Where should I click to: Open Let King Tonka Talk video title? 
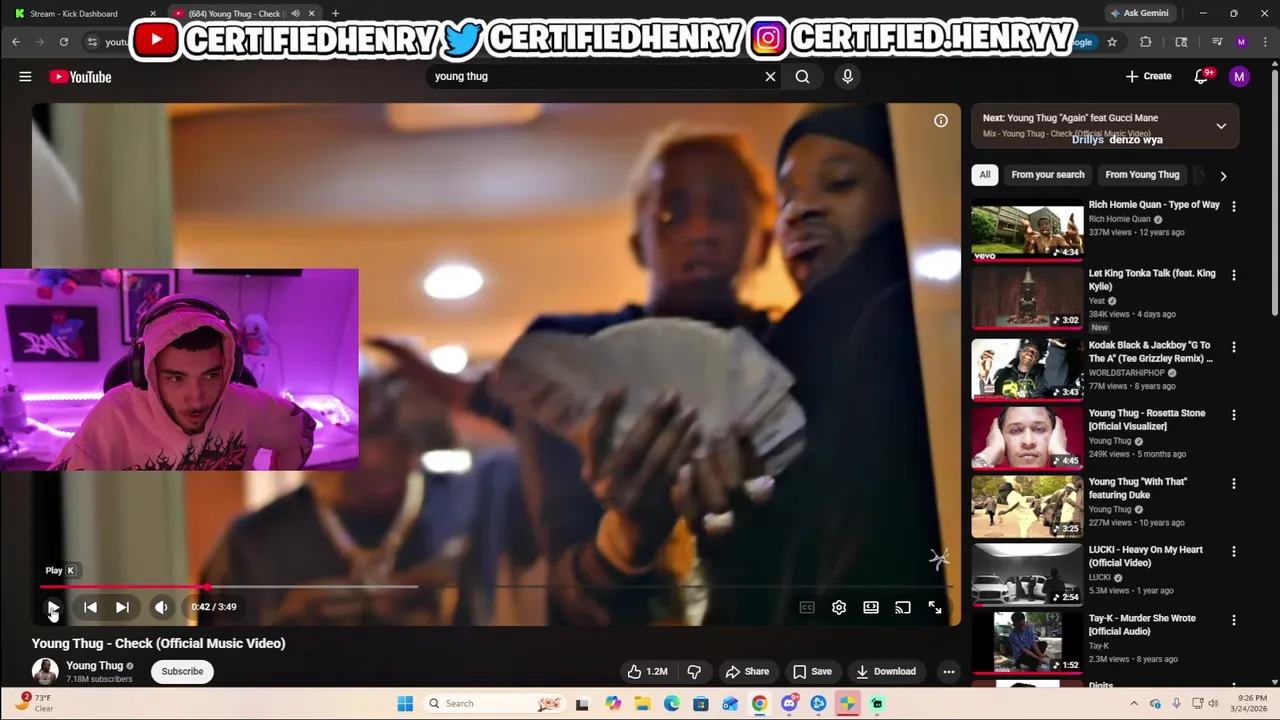click(x=1152, y=280)
